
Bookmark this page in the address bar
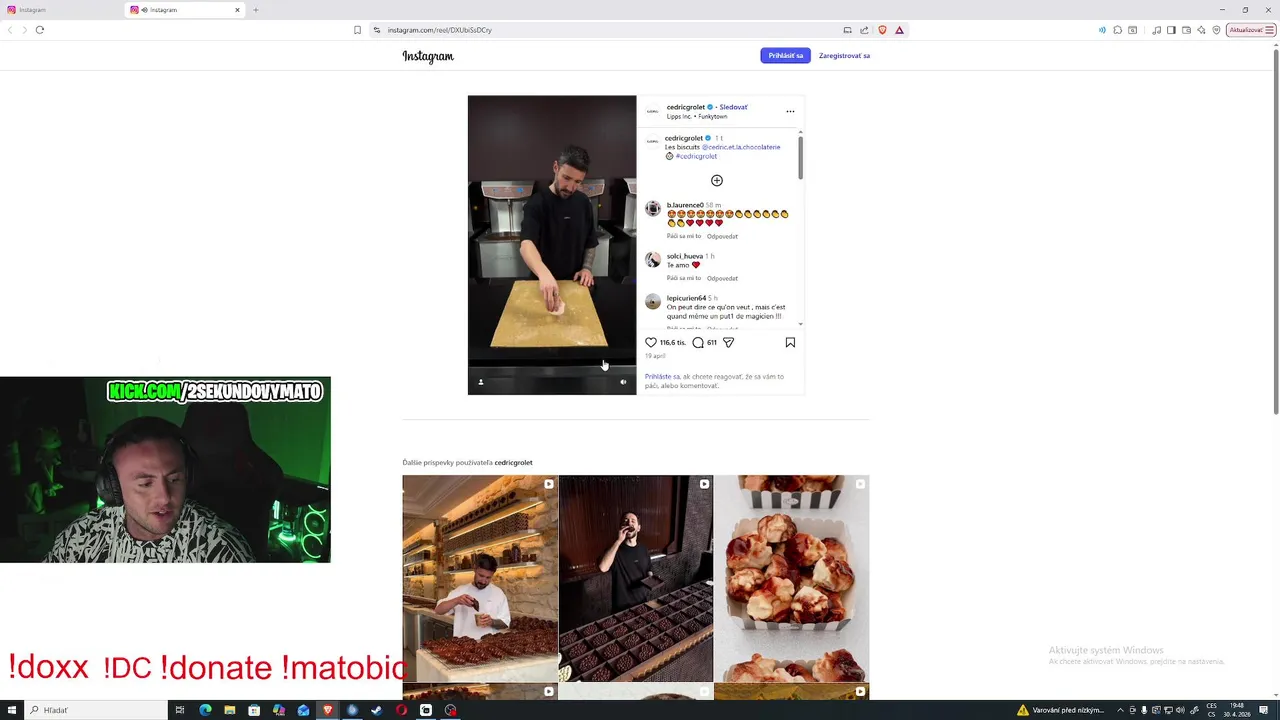(357, 30)
